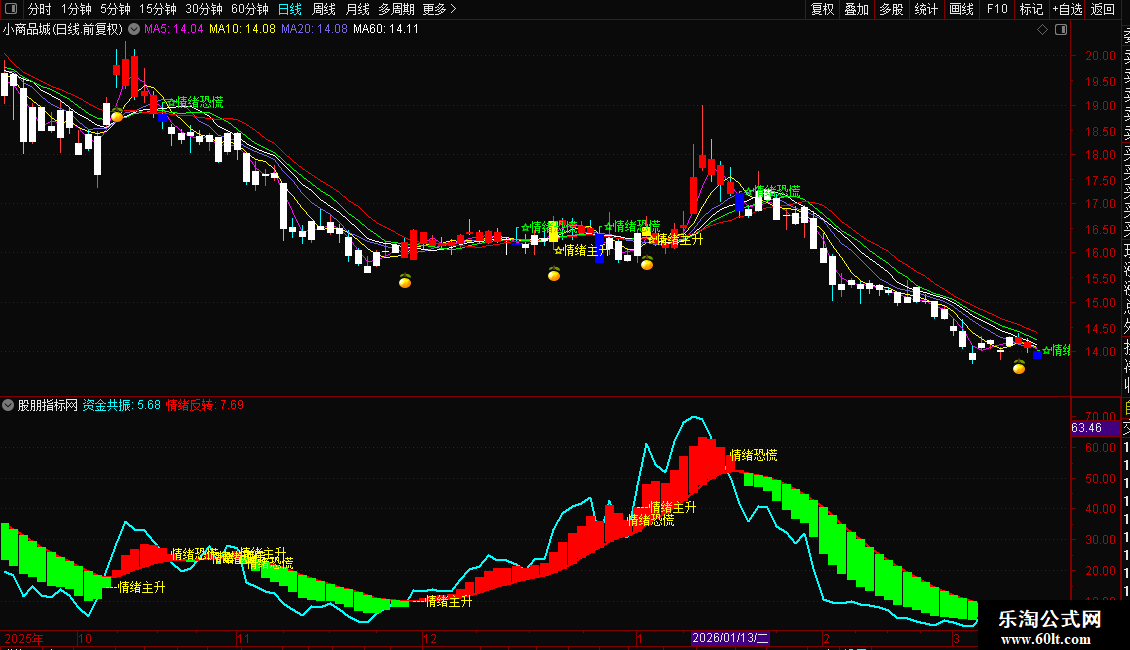Image resolution: width=1130 pixels, height=650 pixels.
Task: Click the 资金共振: 5.68 indicator value
Action: pyautogui.click(x=121, y=405)
